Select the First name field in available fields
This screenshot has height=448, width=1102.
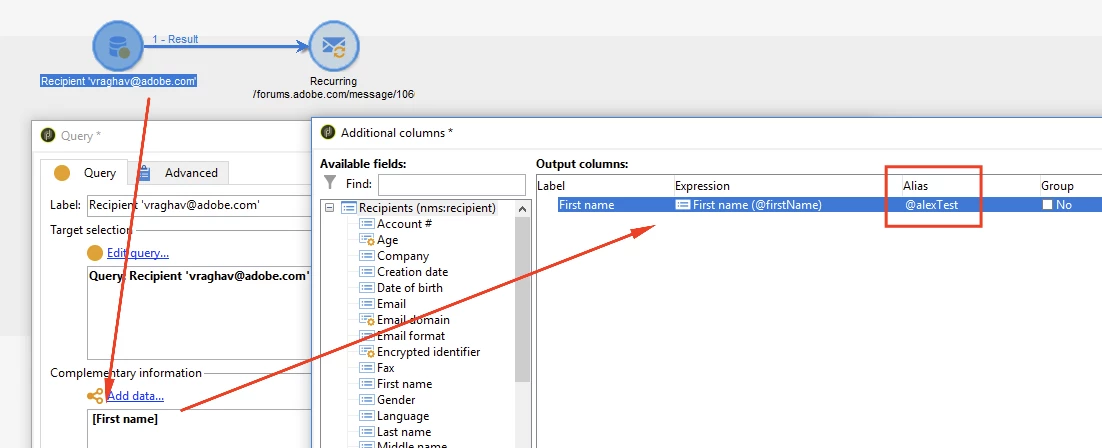(x=405, y=384)
